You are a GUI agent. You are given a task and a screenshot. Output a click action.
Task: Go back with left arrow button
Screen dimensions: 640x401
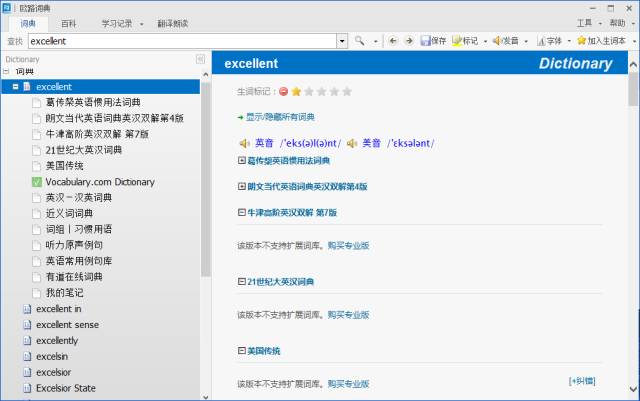point(393,41)
